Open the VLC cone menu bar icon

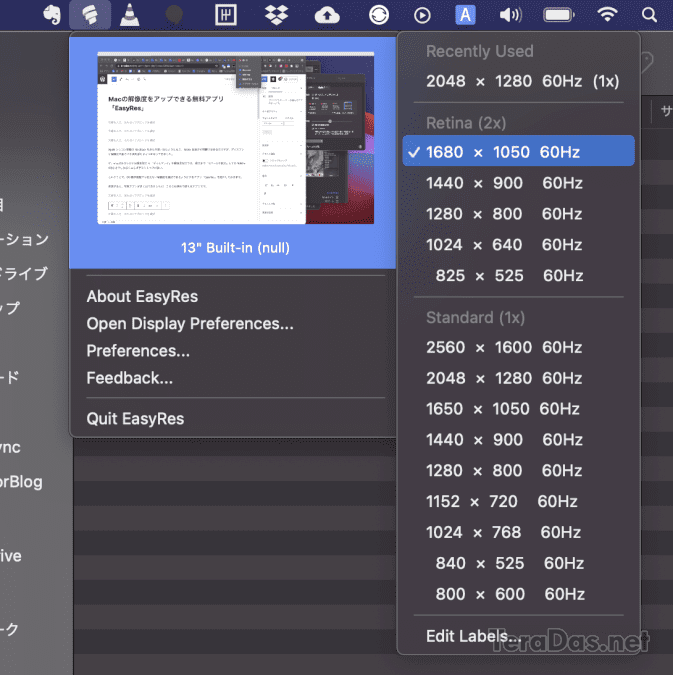[129, 15]
